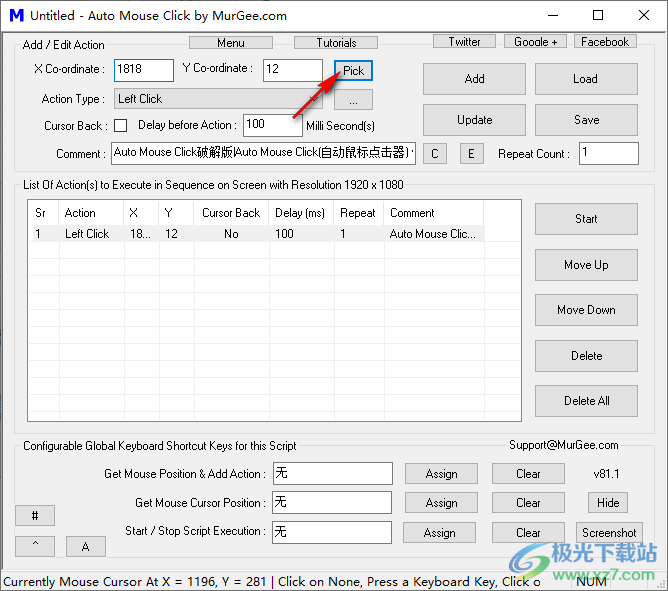Click the Move Down button
Viewport: 668px width, 591px height.
point(586,310)
